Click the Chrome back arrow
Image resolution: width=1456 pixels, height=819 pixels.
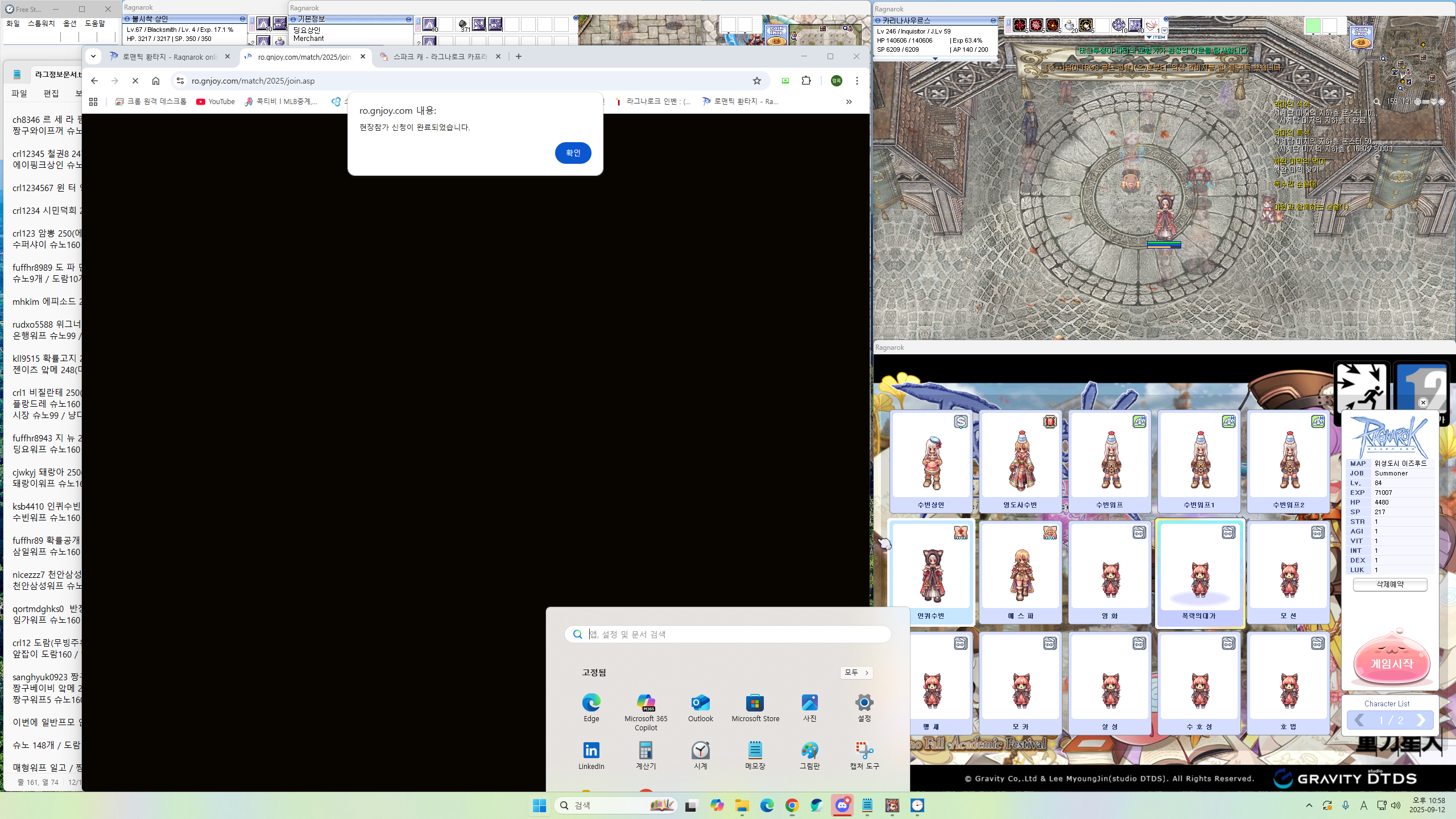click(94, 81)
